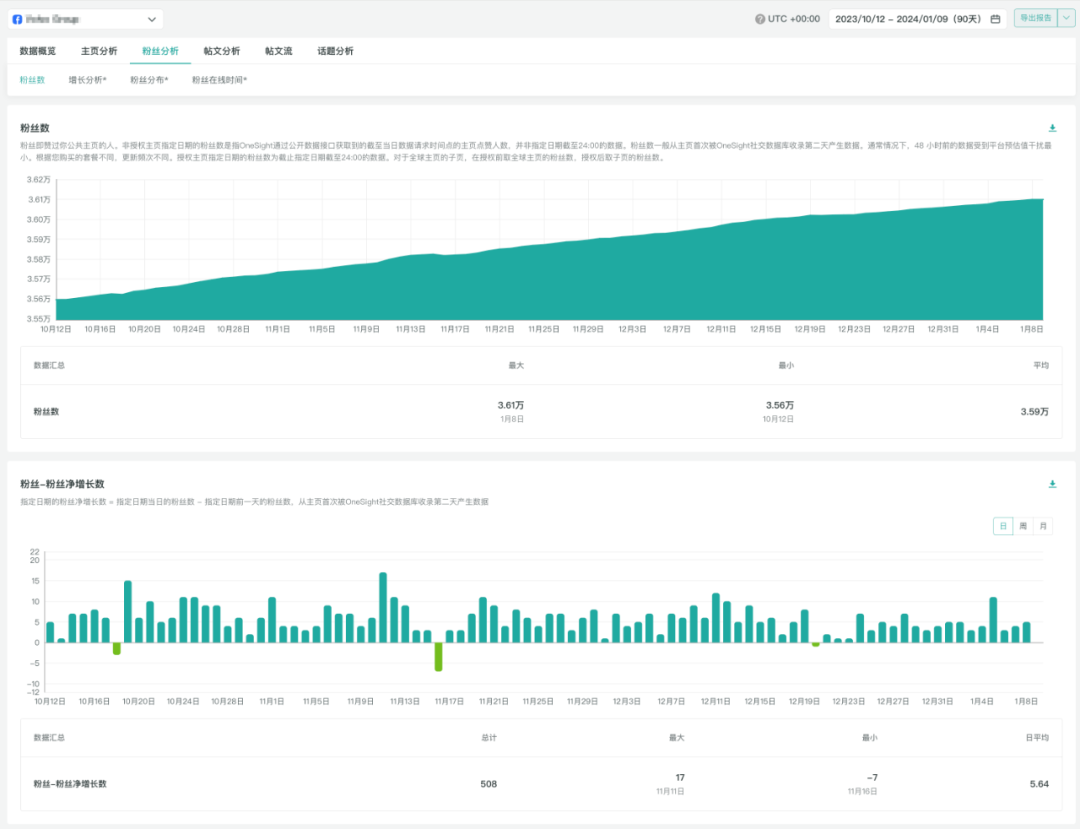Click the 10月12日 date under minimum followers
Viewport: 1080px width, 829px height.
(x=778, y=419)
